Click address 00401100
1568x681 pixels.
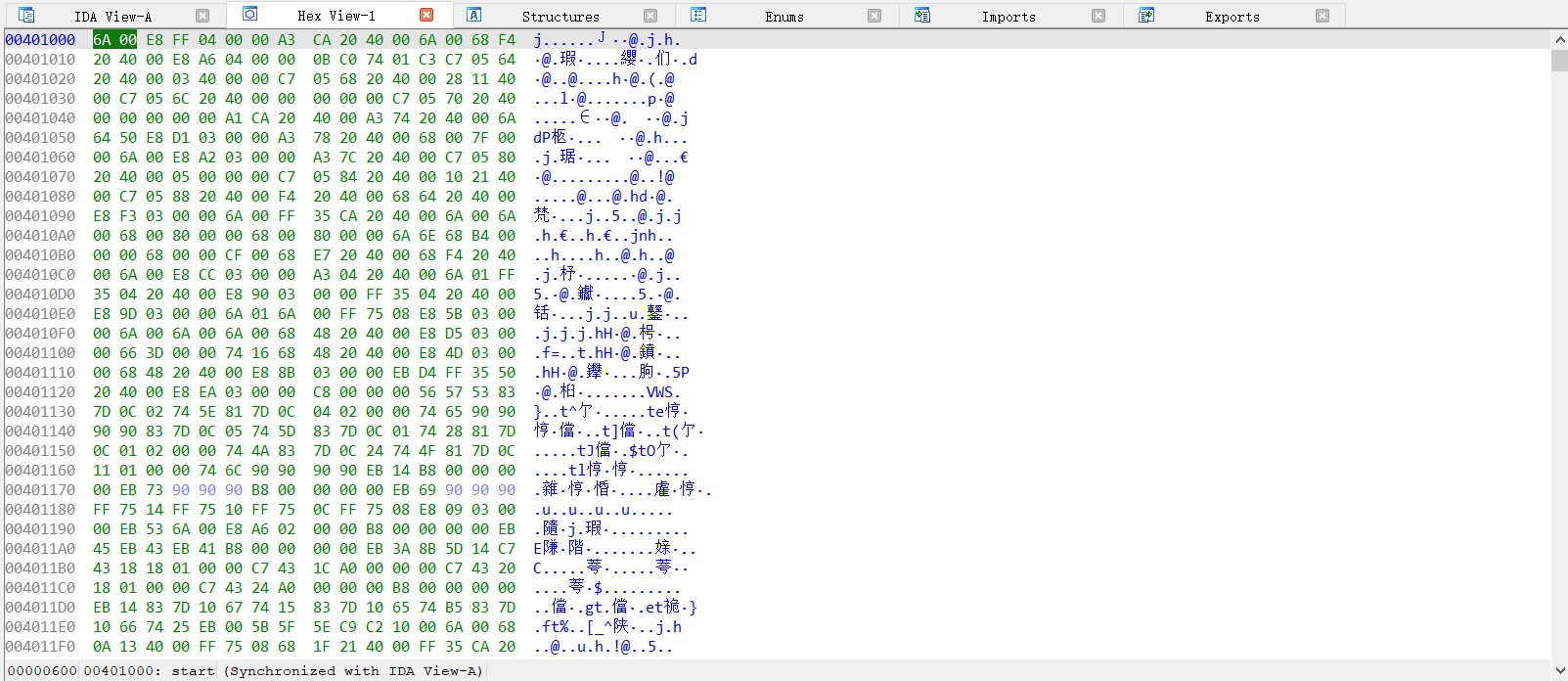[x=40, y=353]
